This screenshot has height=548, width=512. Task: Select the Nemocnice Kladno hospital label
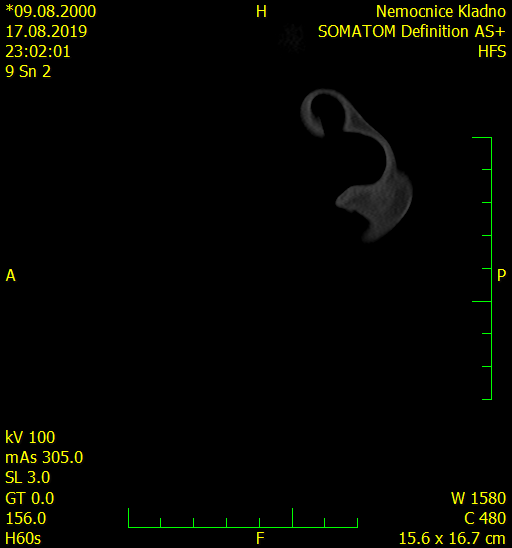coord(441,12)
